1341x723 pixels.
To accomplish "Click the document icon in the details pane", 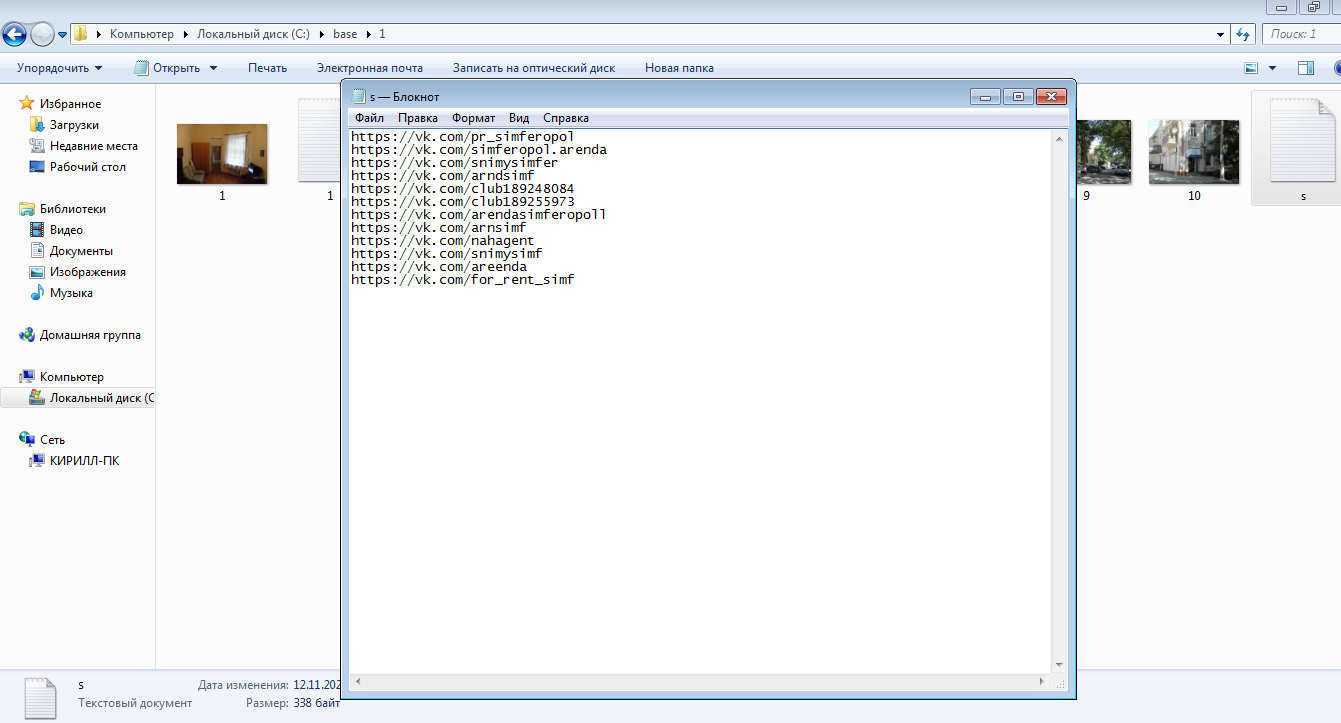I will pos(40,697).
